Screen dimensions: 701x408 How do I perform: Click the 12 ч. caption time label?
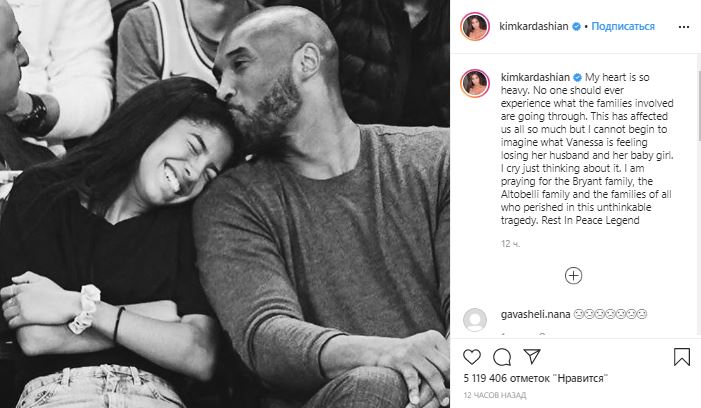tap(510, 244)
